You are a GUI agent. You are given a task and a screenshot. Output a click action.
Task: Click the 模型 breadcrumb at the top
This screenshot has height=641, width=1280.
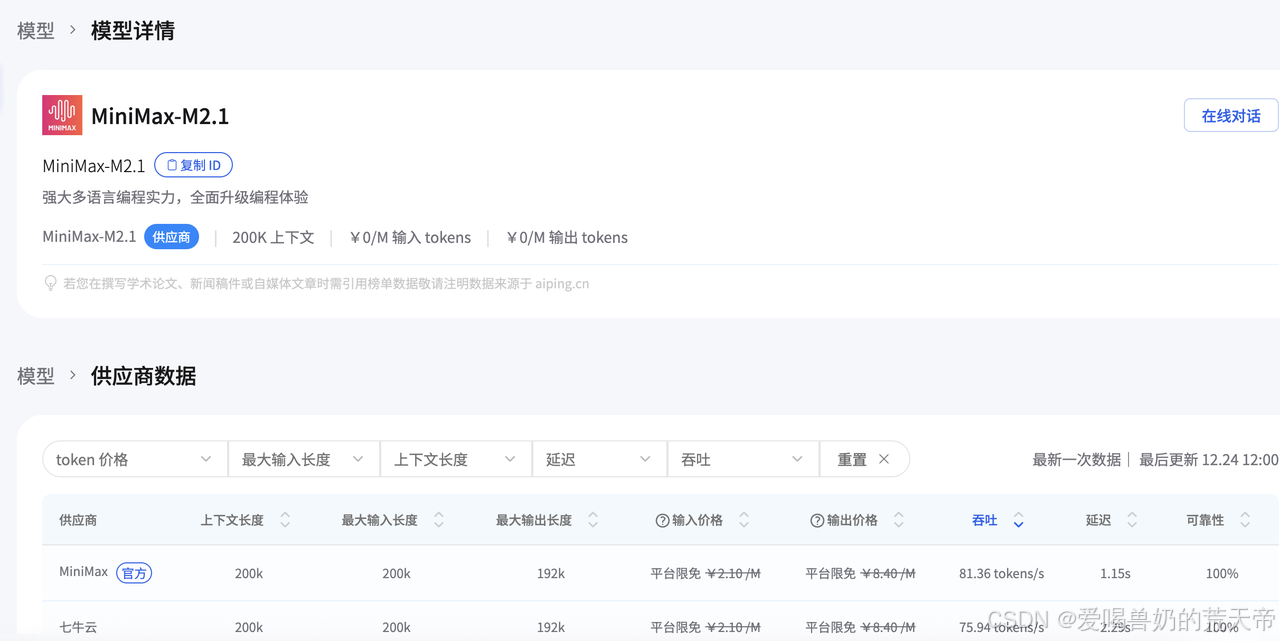click(x=35, y=30)
